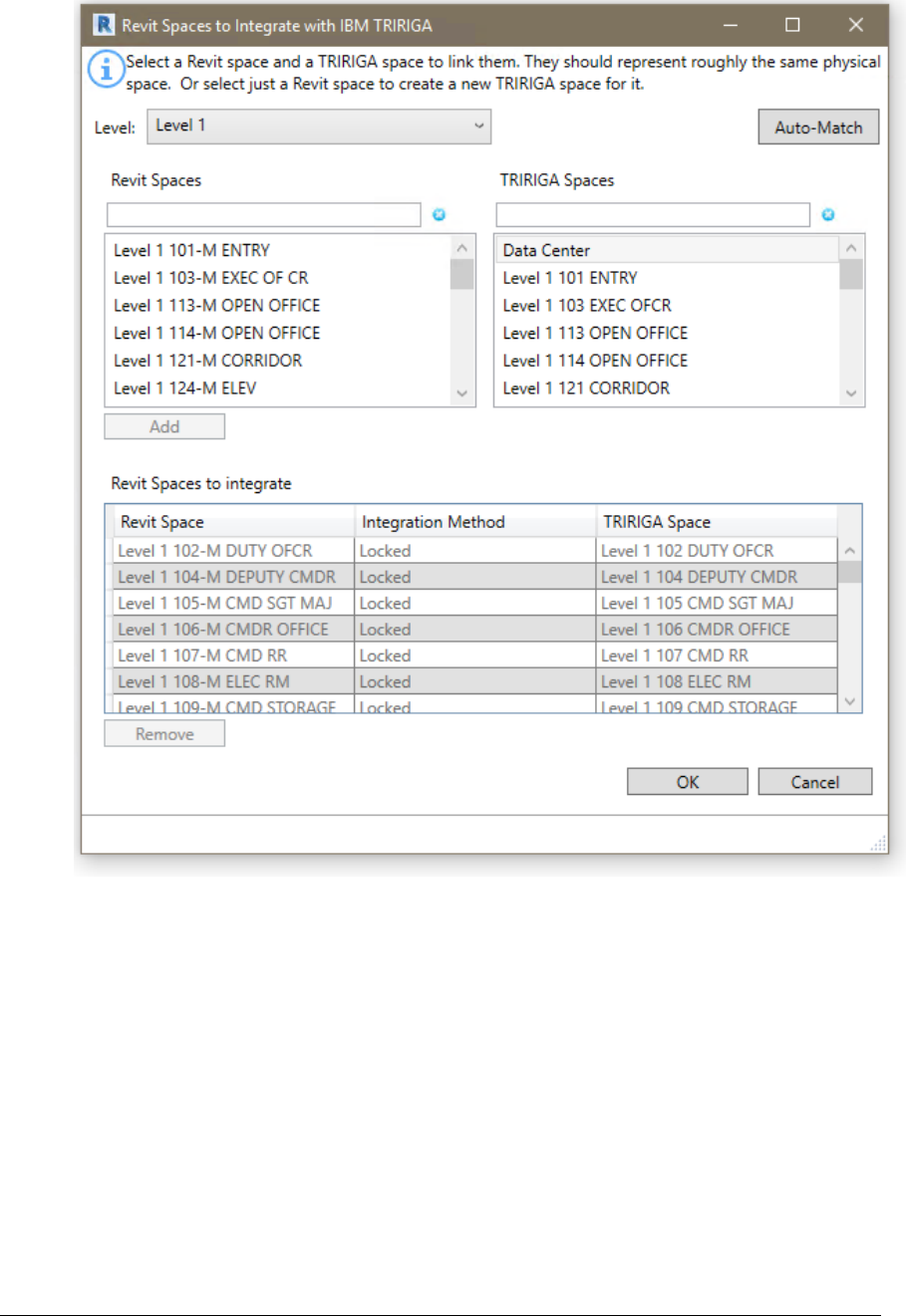906x1316 pixels.
Task: Click the Auto-Match button
Action: [818, 127]
